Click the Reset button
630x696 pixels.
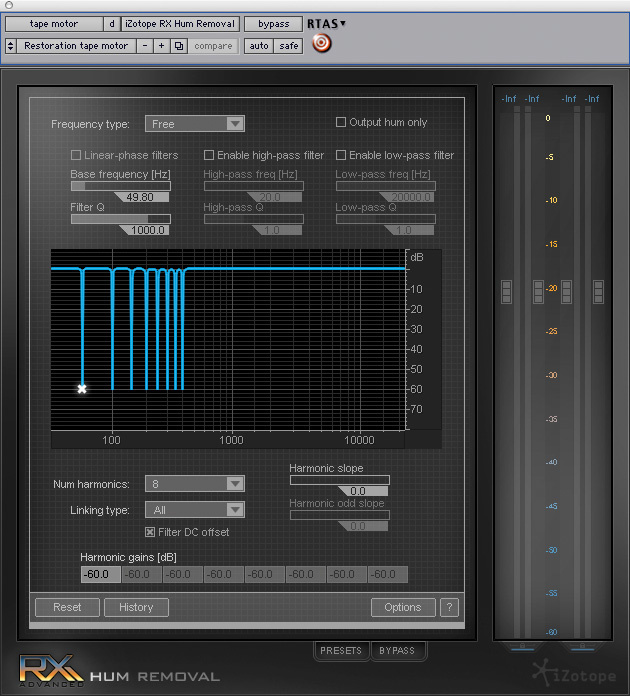(x=67, y=607)
